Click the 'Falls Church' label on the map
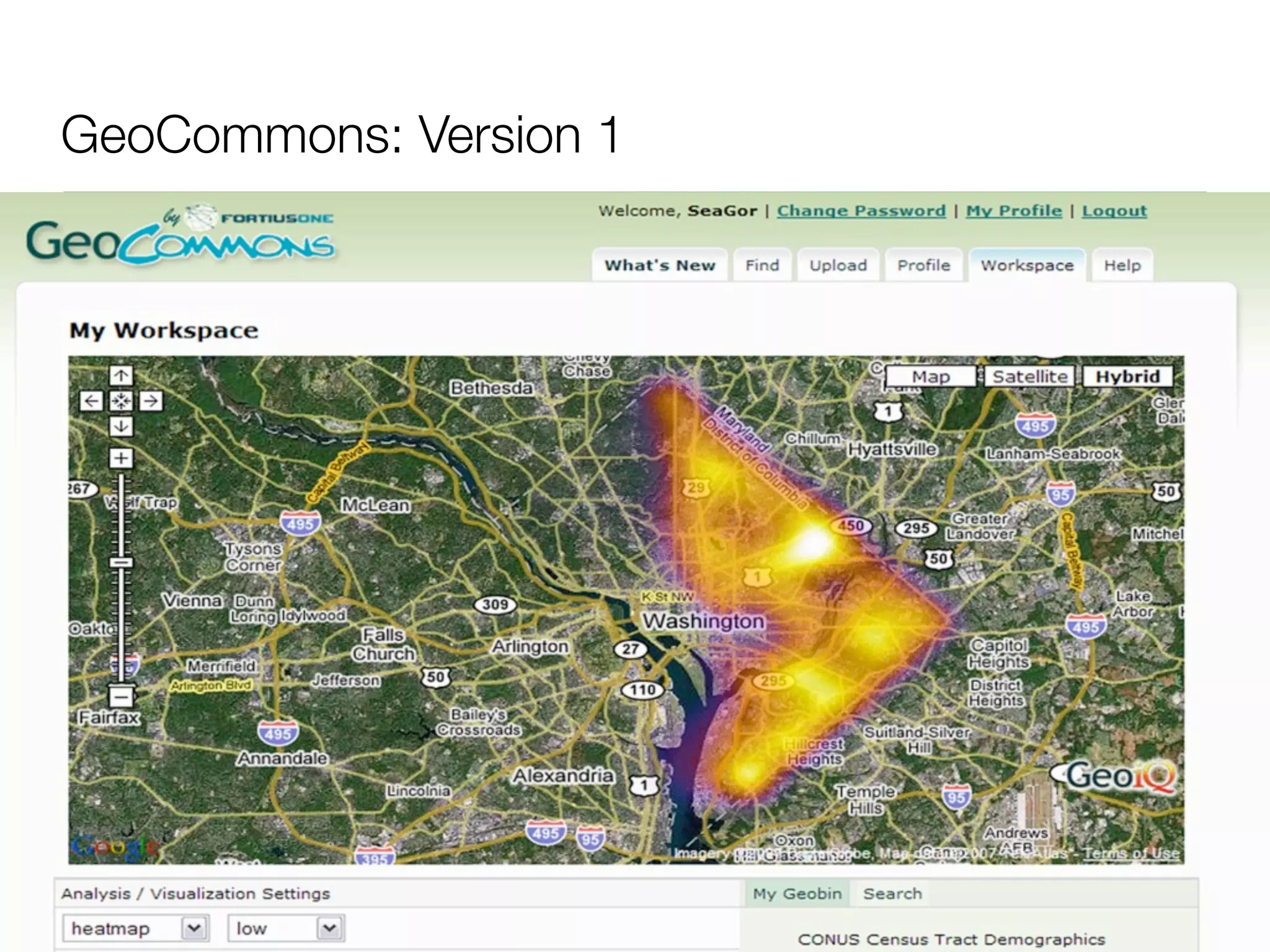1270x952 pixels. (x=383, y=644)
